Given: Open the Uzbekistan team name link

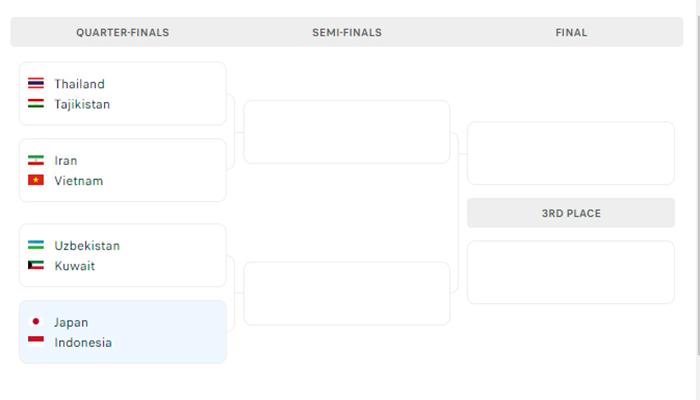Looking at the screenshot, I should [87, 246].
